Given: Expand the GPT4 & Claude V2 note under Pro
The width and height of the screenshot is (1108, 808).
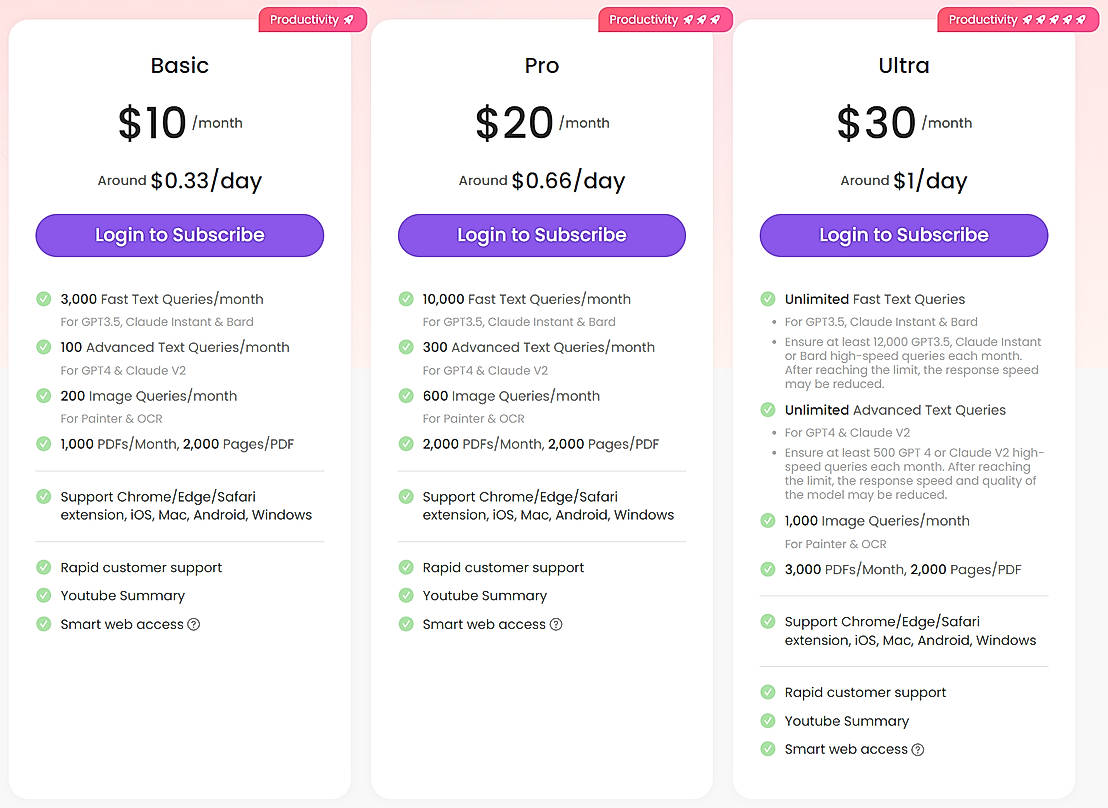Looking at the screenshot, I should pyautogui.click(x=486, y=370).
